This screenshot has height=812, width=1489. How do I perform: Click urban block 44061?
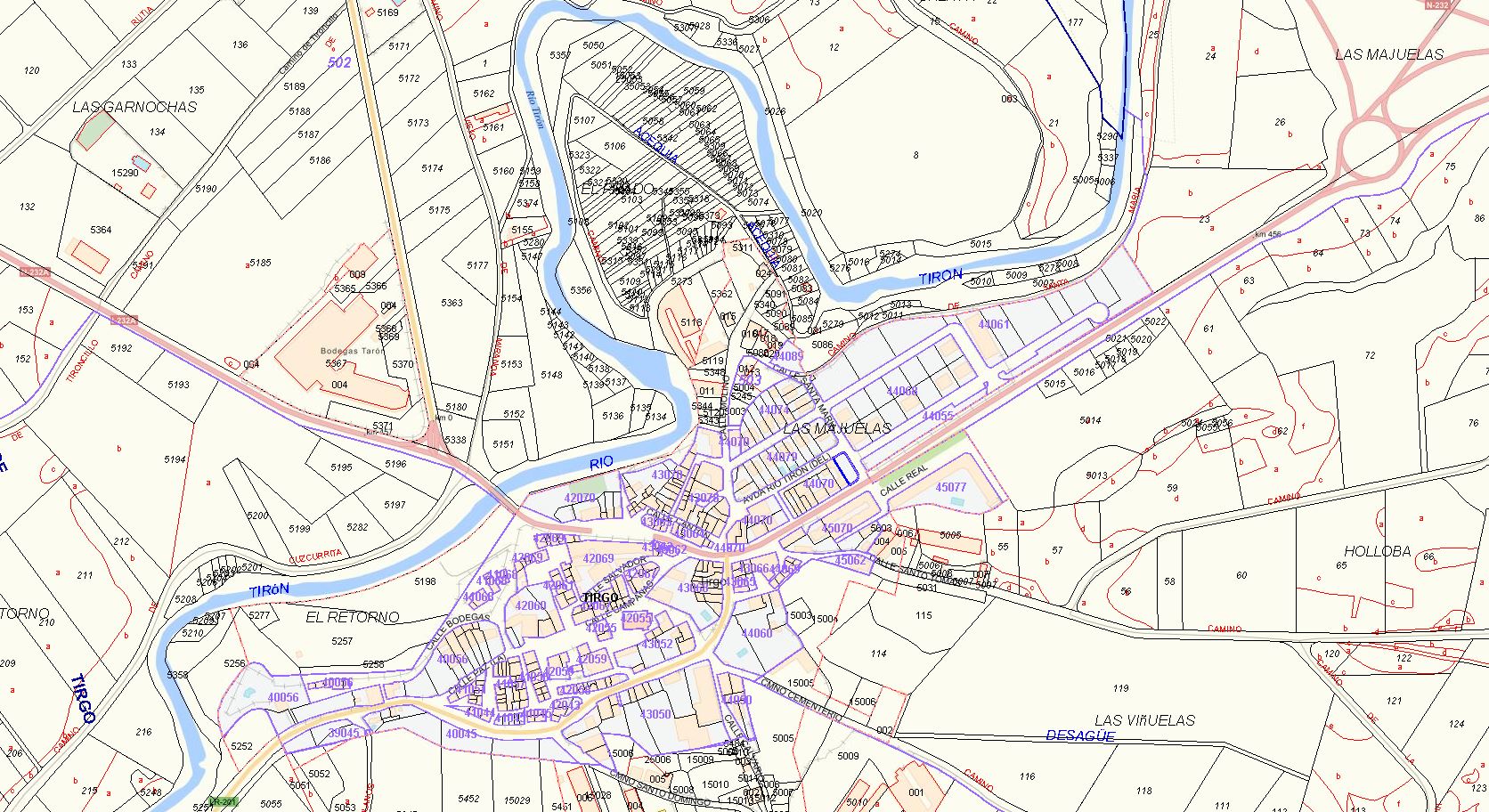(993, 324)
